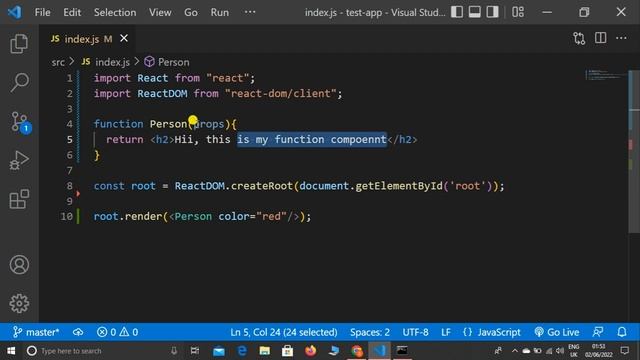
Task: Open the View menu
Action: click(160, 12)
